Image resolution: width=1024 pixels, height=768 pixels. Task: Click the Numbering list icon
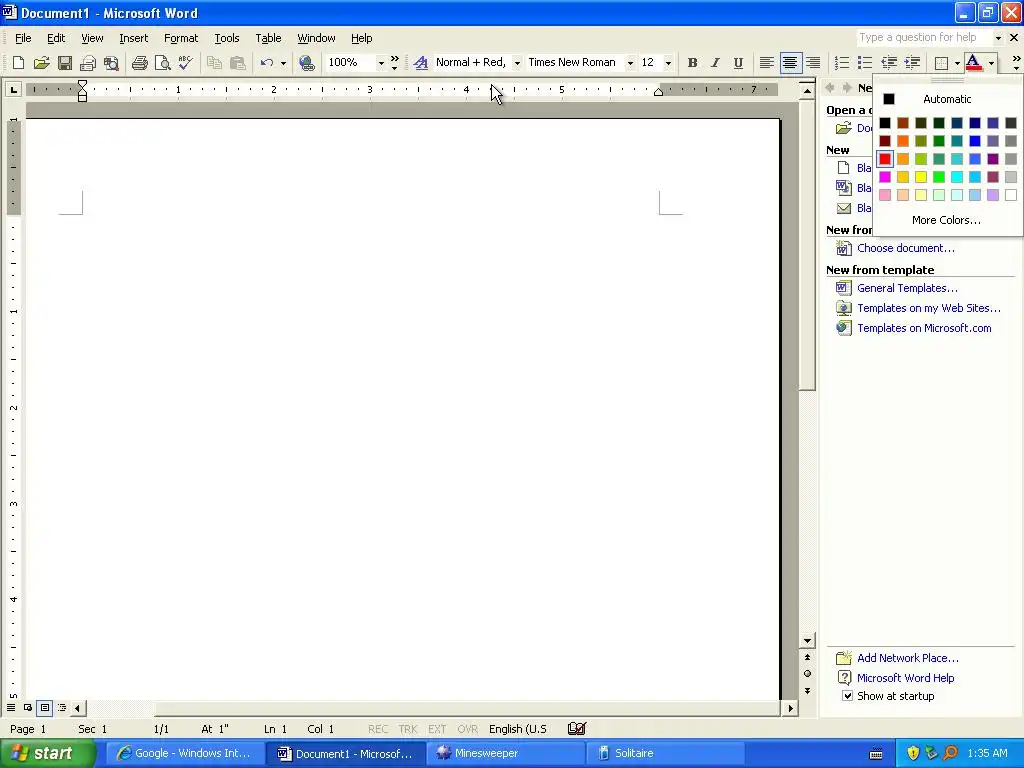[842, 63]
